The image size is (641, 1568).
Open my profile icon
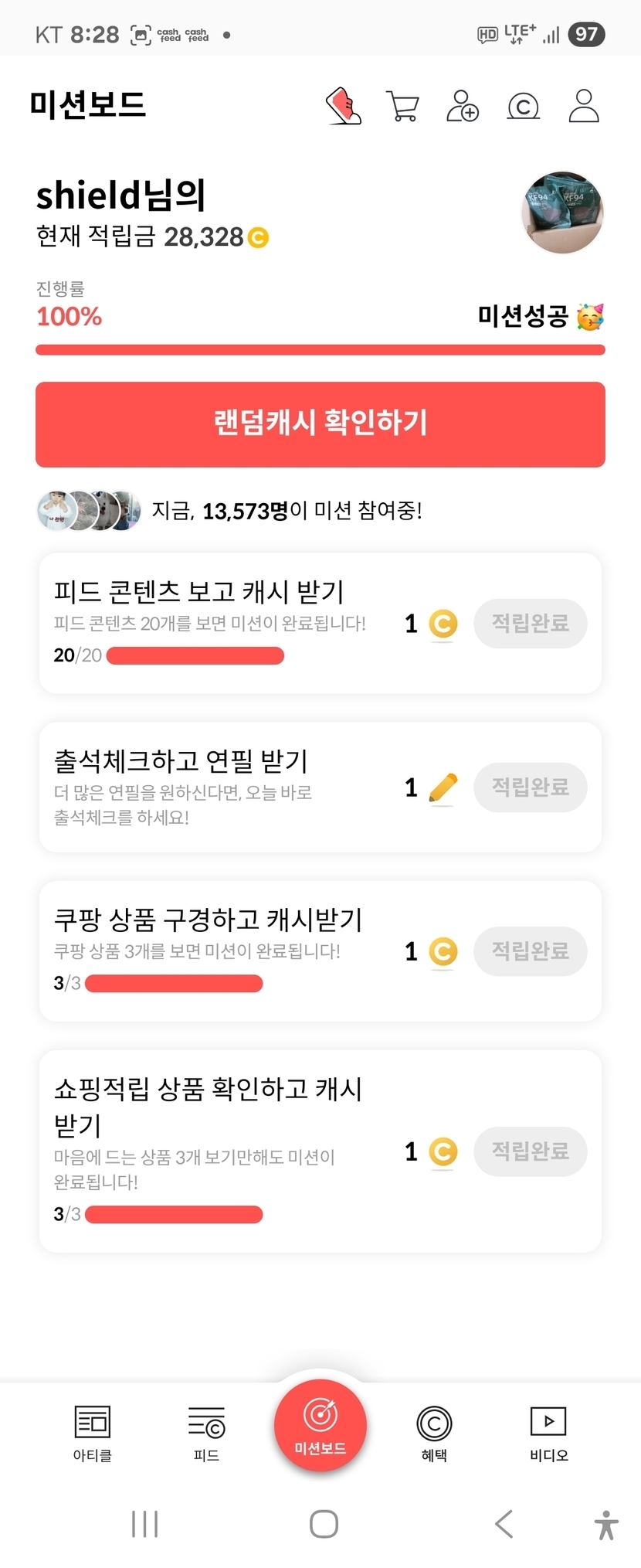click(x=584, y=106)
